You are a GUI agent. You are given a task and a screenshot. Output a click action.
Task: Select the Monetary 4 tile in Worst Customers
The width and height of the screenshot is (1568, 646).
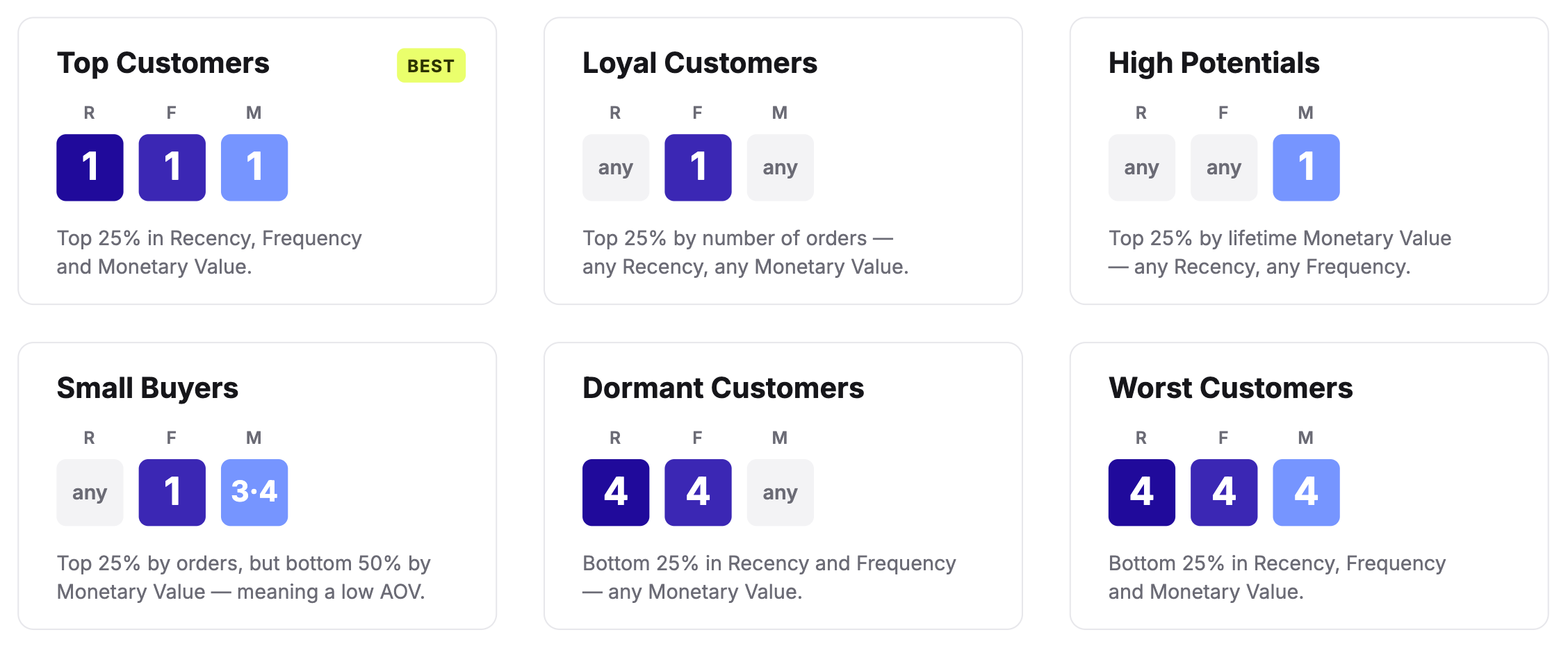tap(1306, 492)
